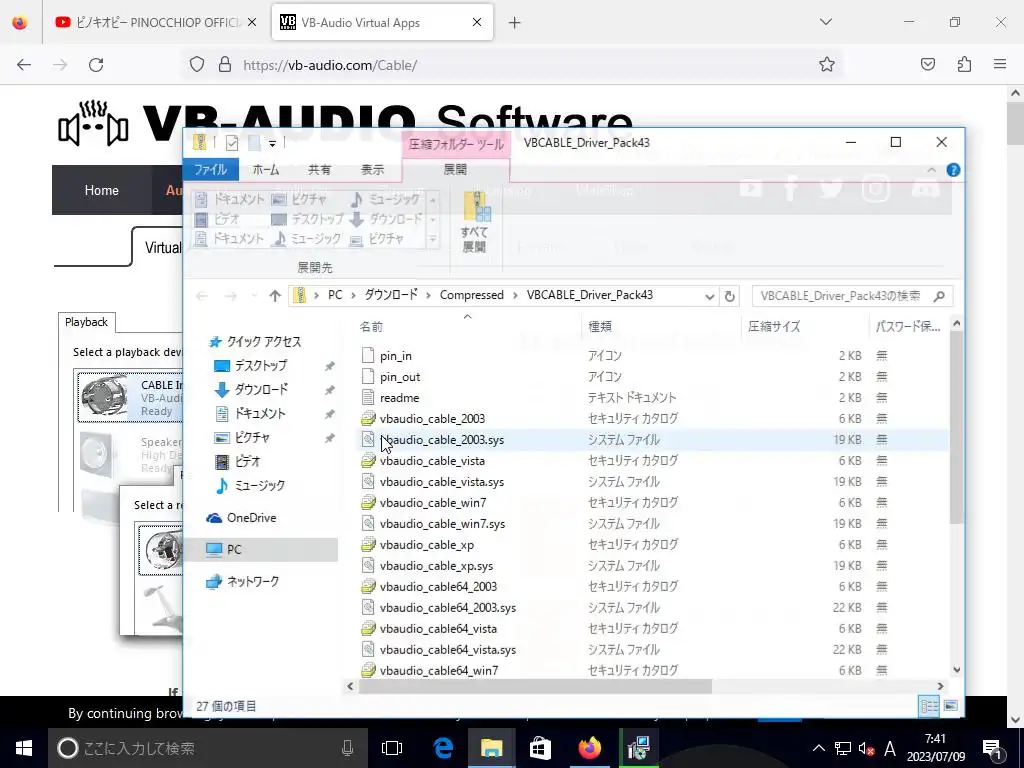Open the Pocket save icon in Firefox
The width and height of the screenshot is (1024, 768).
point(928,64)
